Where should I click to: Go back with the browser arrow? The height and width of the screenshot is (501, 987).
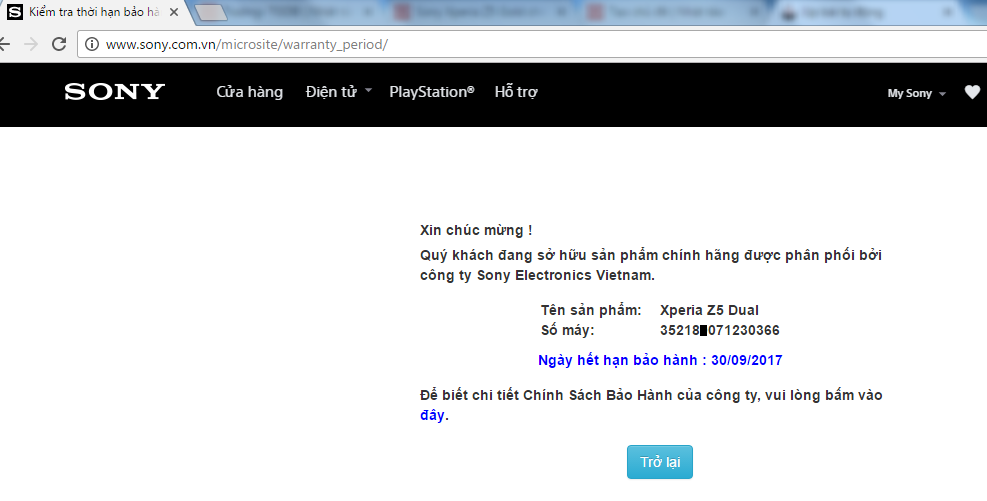coord(5,44)
